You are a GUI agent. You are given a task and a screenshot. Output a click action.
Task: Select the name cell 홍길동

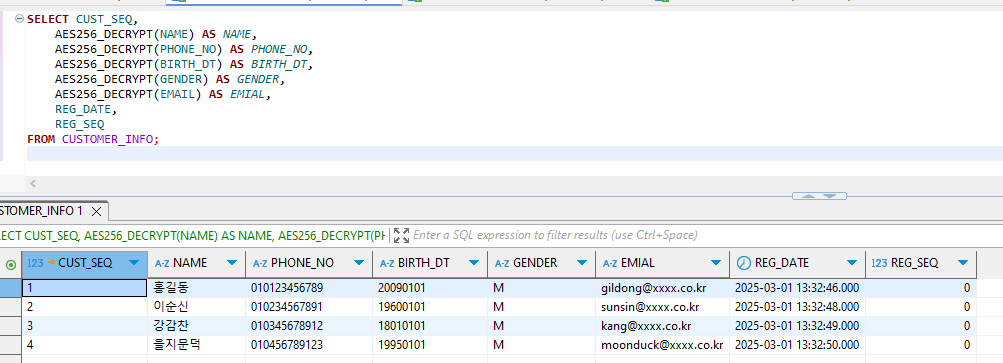coord(196,288)
